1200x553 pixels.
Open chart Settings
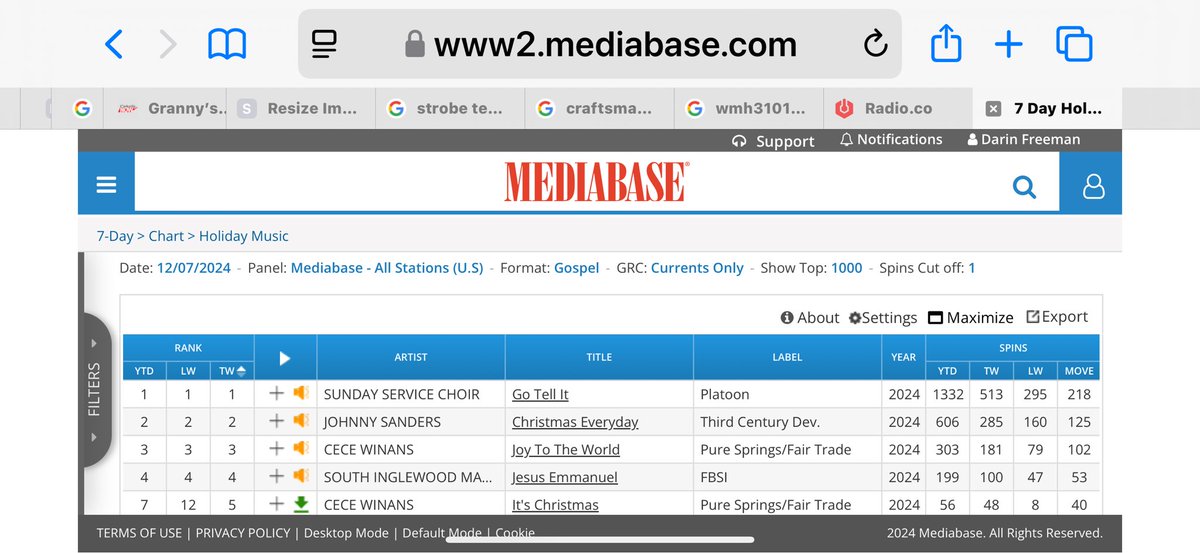[883, 317]
